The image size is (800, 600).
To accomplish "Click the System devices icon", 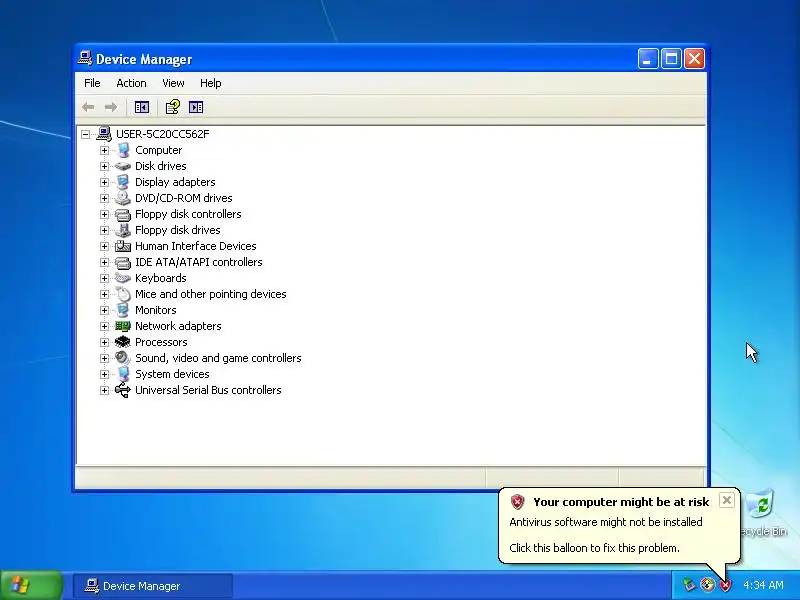I will pyautogui.click(x=123, y=374).
